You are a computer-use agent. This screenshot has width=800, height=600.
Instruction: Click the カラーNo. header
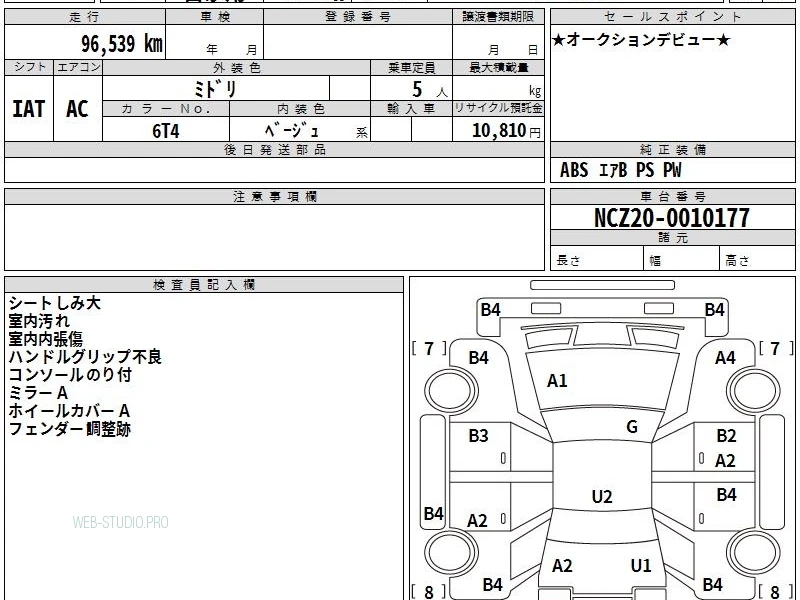pos(166,109)
